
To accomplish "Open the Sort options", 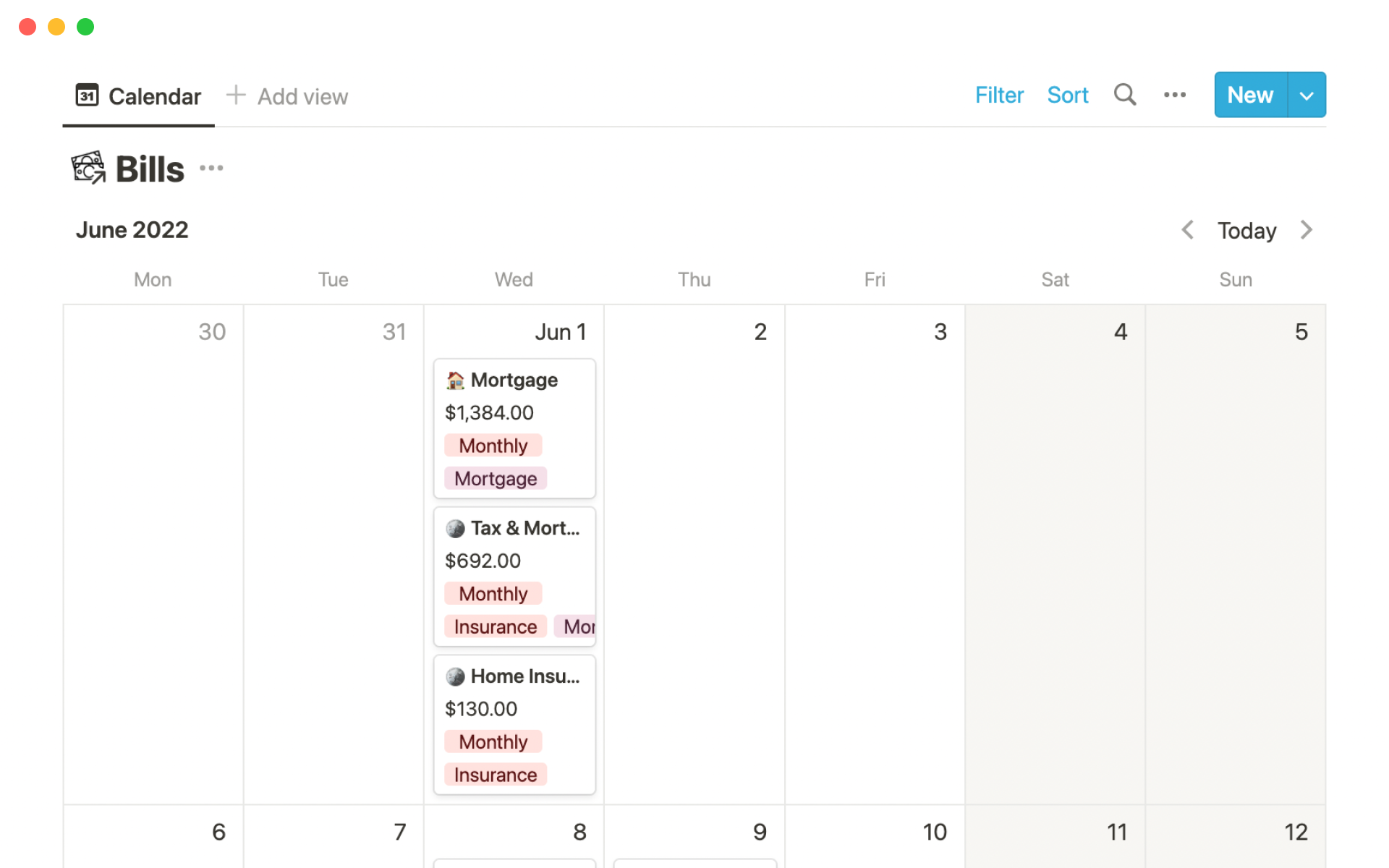I will click(1067, 95).
